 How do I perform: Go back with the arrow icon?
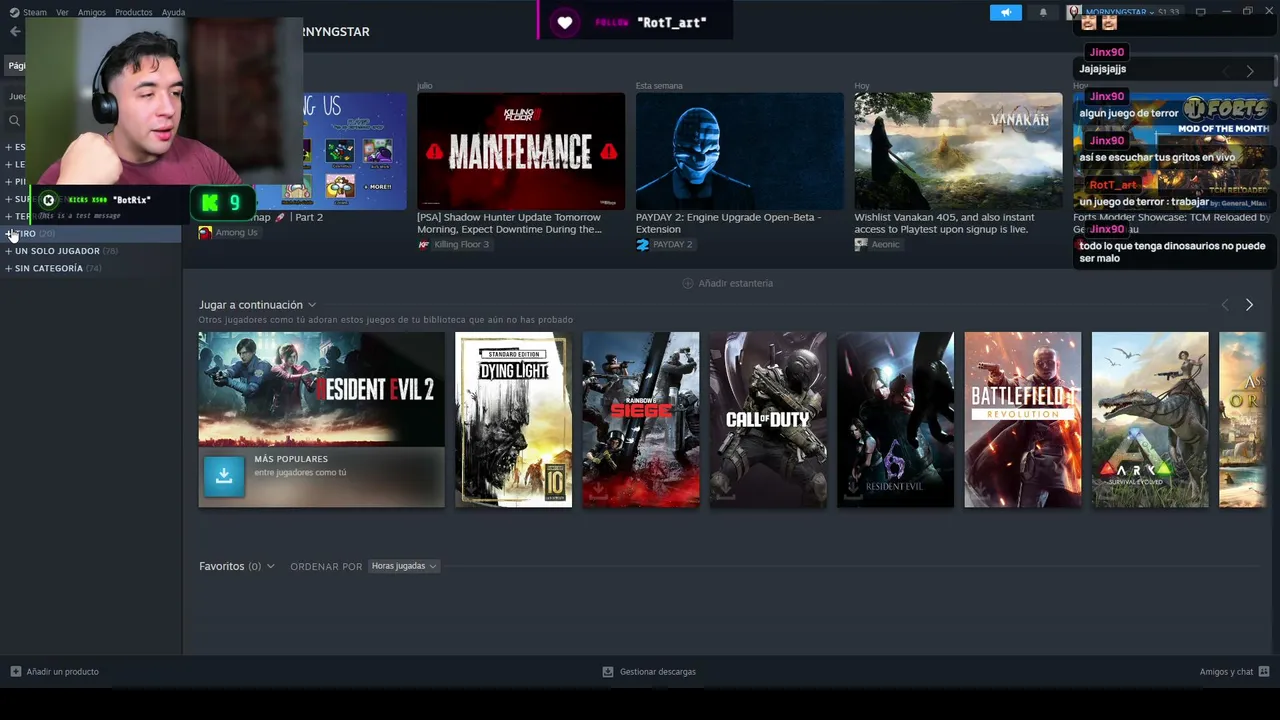tap(14, 31)
